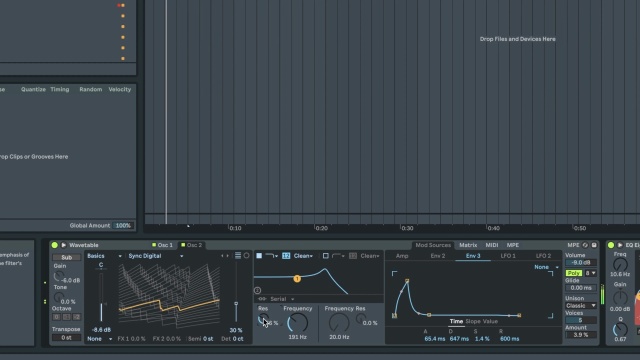Image resolution: width=640 pixels, height=360 pixels.
Task: Toggle the Wavetable device activator
Action: point(54,245)
